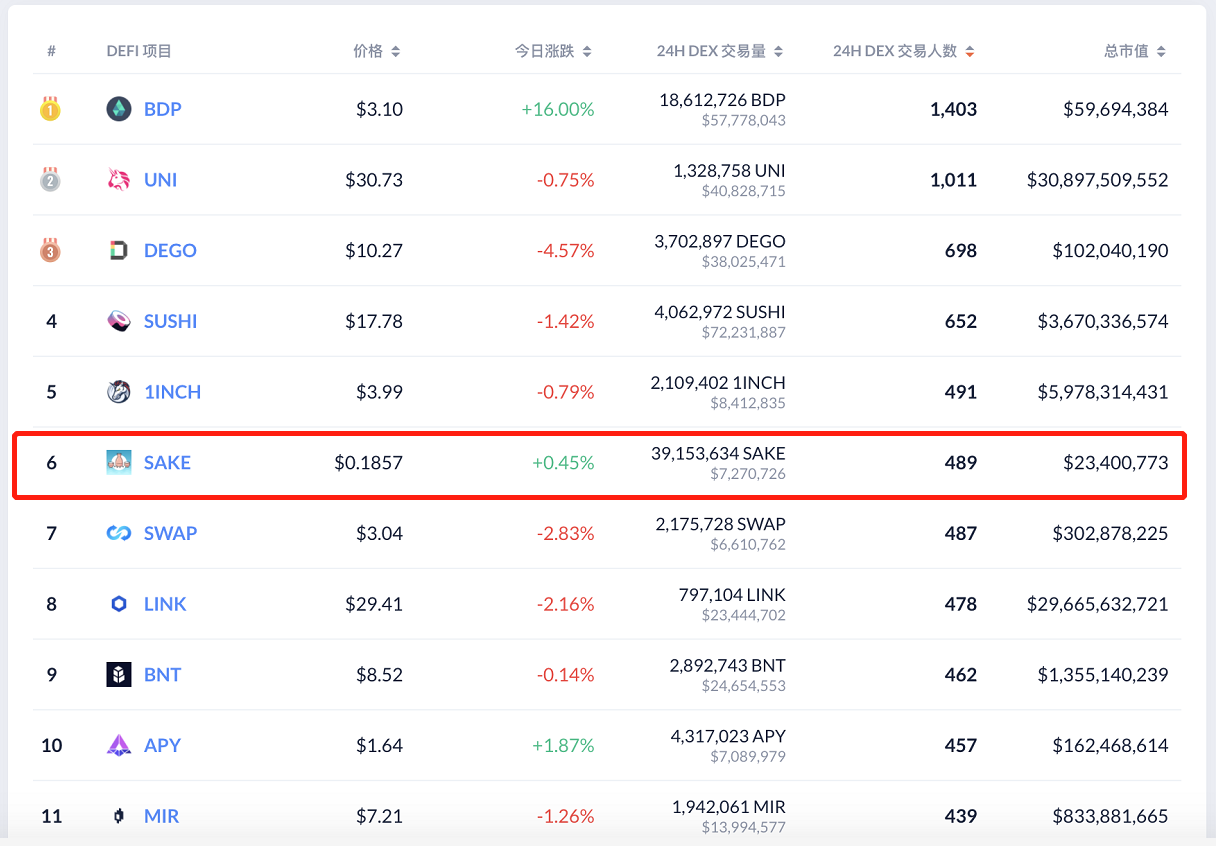
Task: Click the SWAP token logo icon
Action: coord(119,533)
